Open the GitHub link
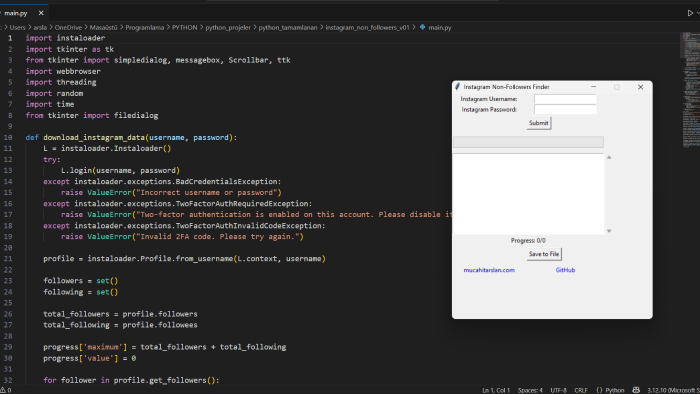700x394 pixels. [565, 270]
